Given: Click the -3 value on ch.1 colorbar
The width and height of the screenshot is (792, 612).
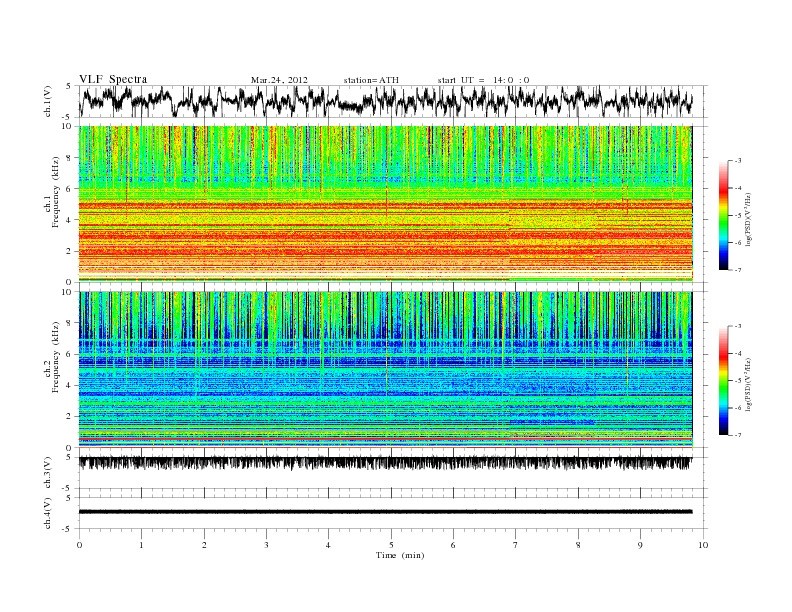Looking at the screenshot, I should point(738,161).
